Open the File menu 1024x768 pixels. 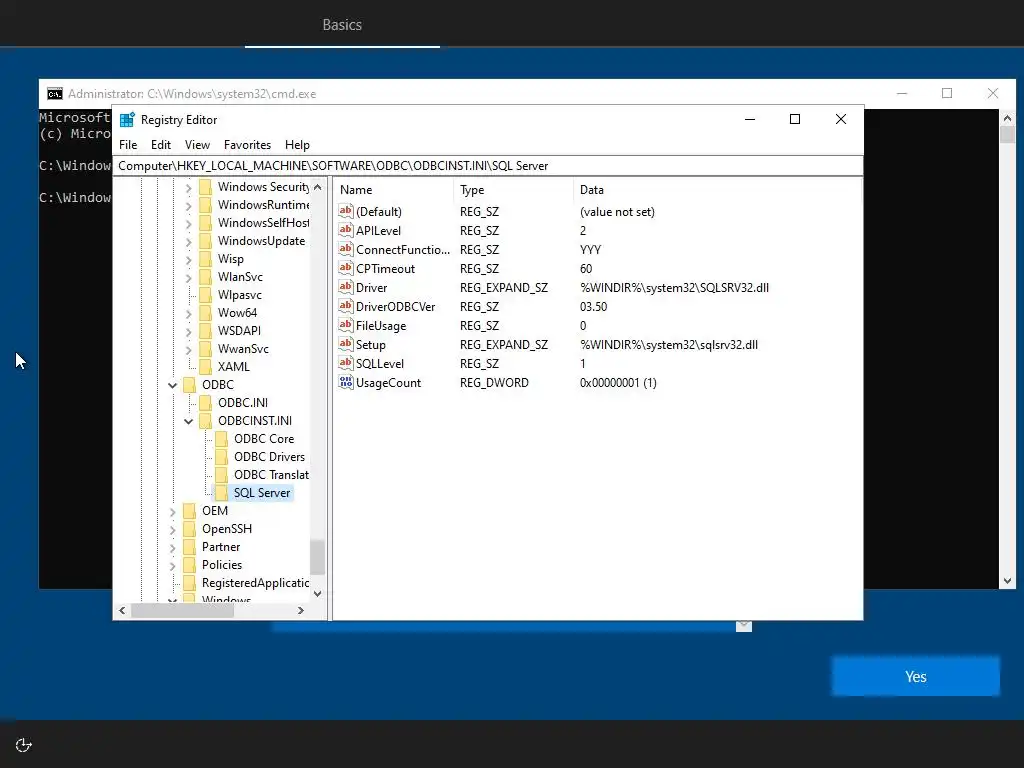pos(128,145)
